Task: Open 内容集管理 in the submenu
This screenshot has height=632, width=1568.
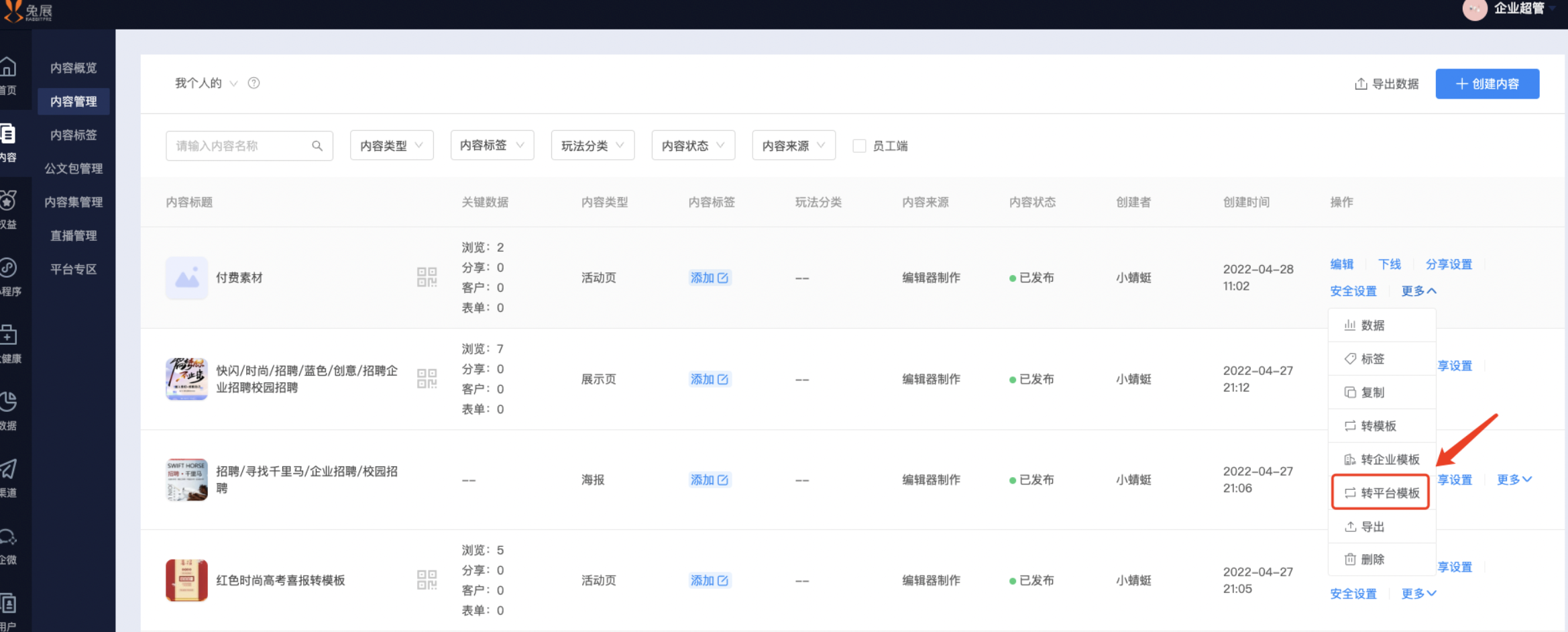Action: click(74, 202)
